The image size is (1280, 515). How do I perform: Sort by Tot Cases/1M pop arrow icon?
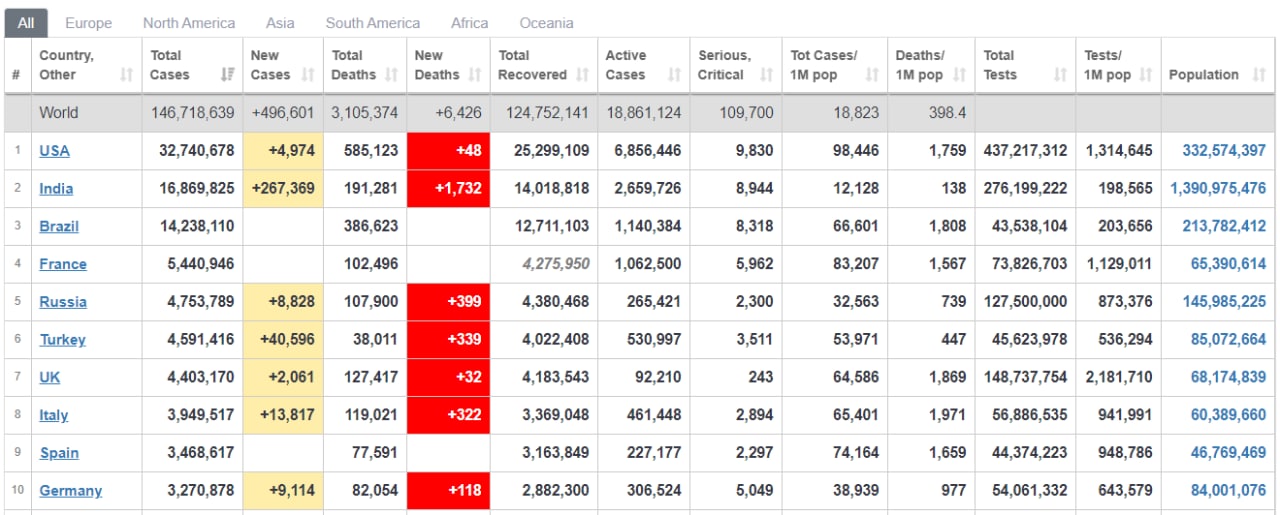[x=872, y=75]
